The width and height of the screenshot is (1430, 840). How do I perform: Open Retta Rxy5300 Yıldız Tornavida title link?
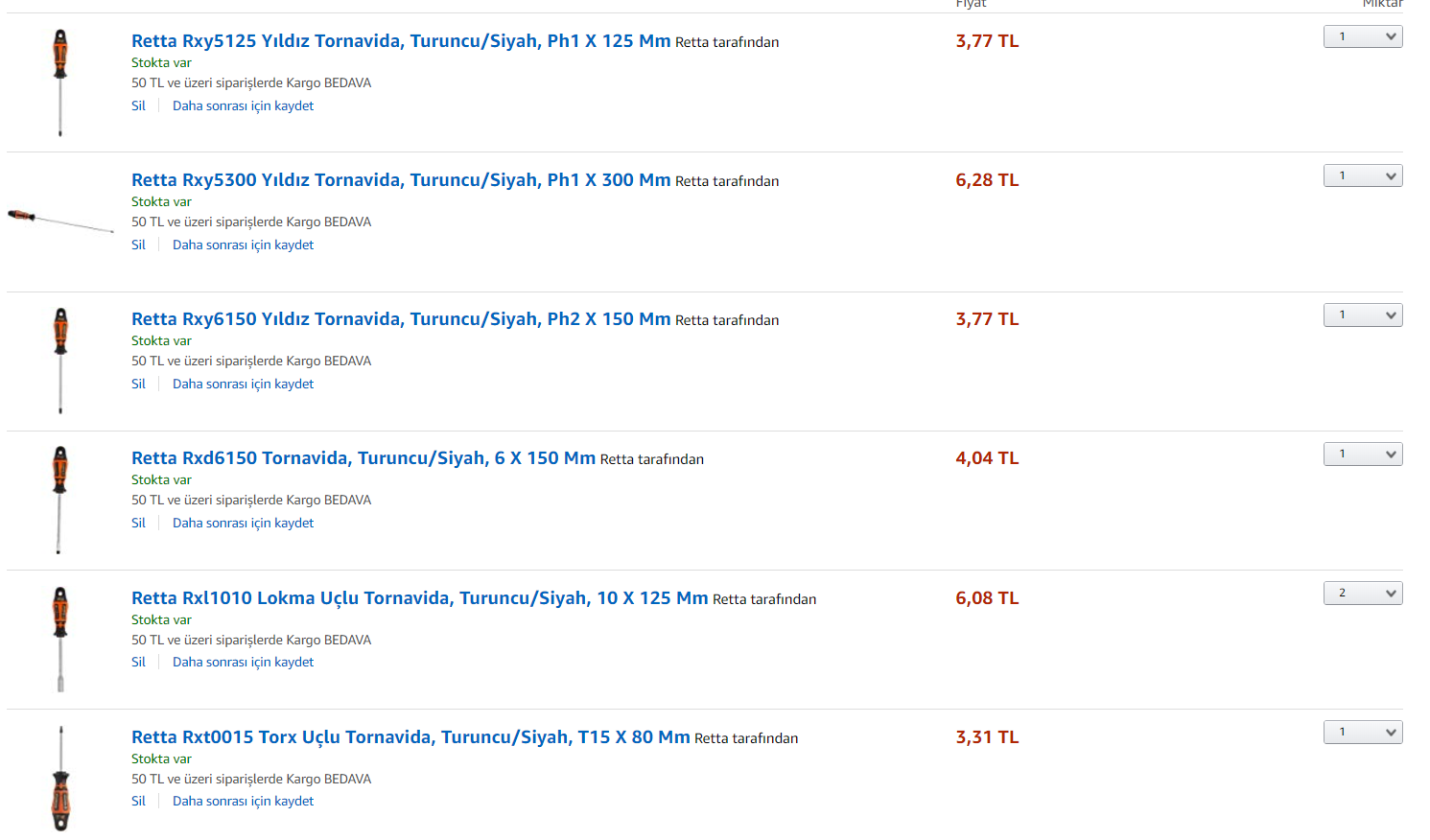pos(401,180)
